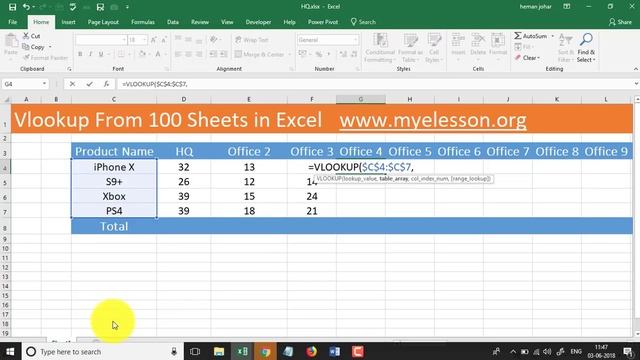Open Firefox from the taskbar
The image size is (640, 360).
click(311, 351)
